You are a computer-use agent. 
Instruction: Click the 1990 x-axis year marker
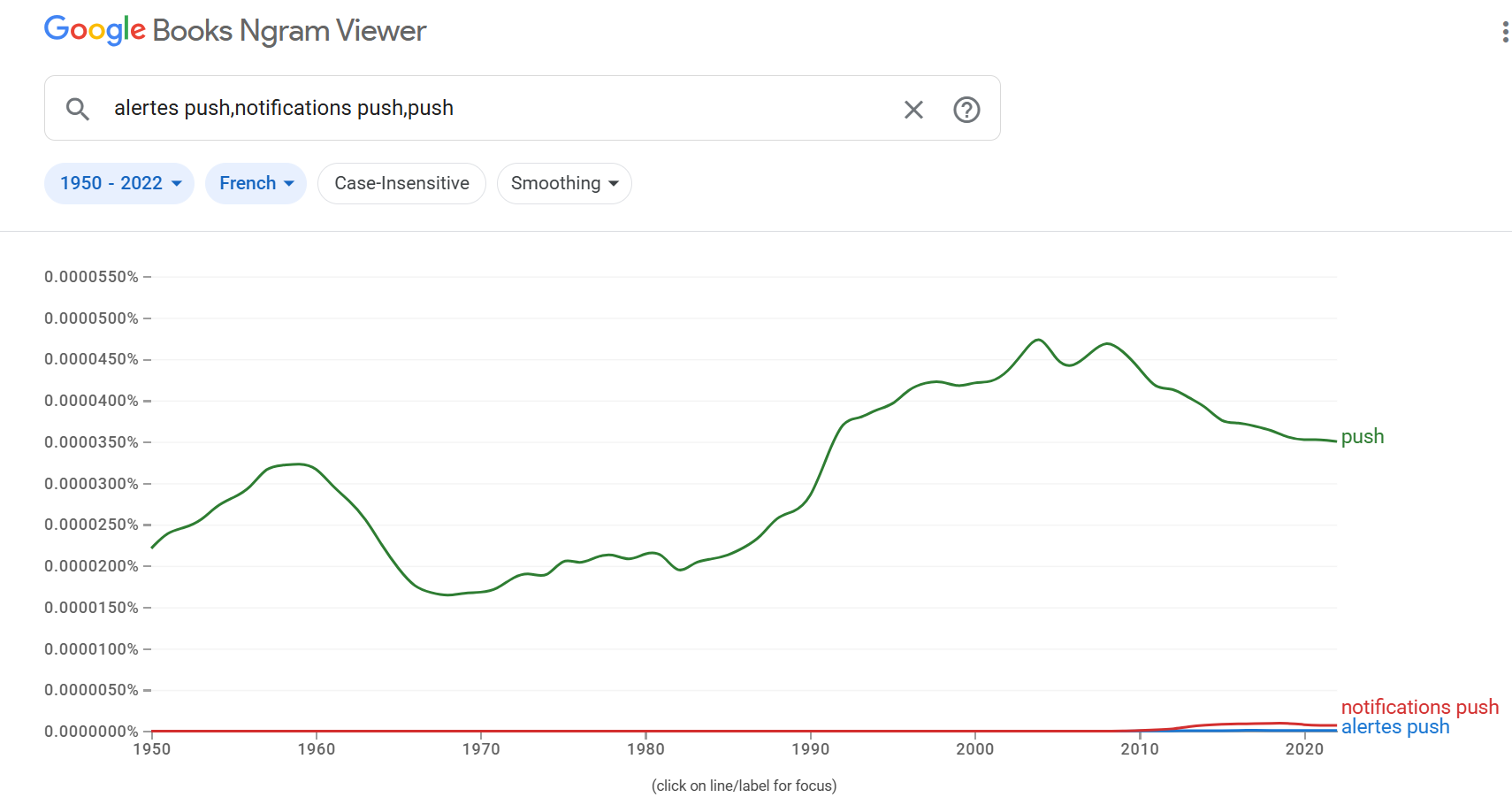(x=811, y=749)
